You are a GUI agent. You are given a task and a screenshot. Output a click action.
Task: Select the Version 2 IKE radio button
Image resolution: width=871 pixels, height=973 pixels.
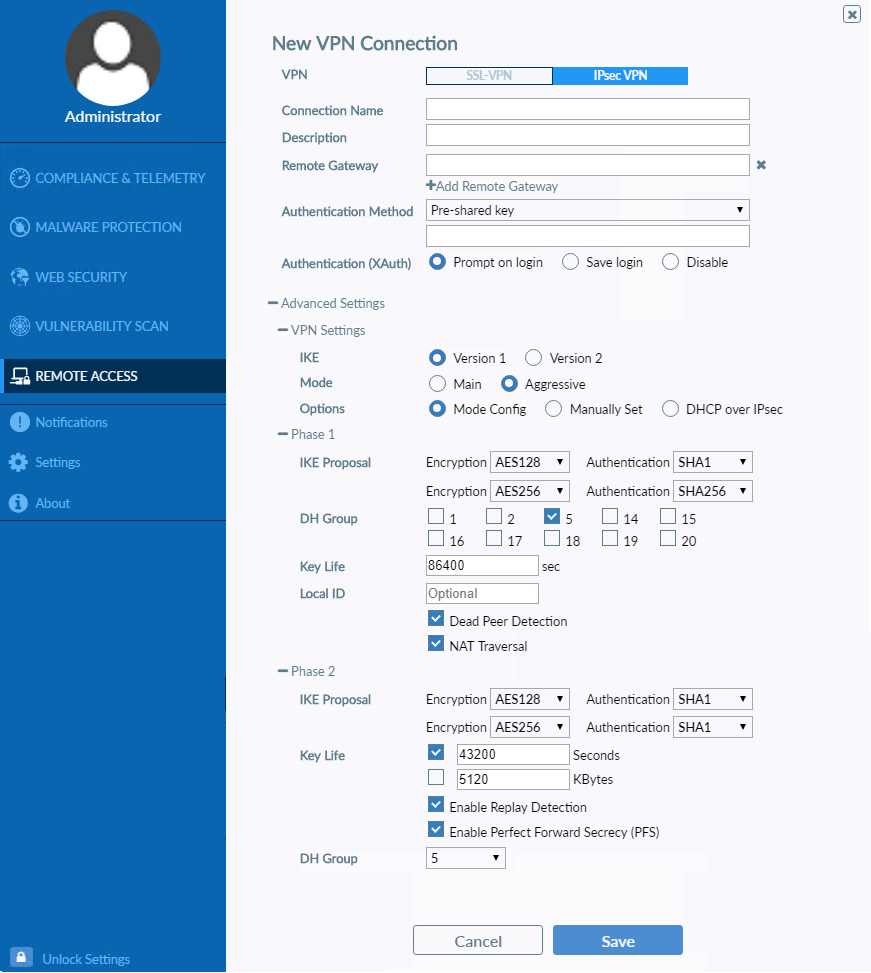pos(533,357)
